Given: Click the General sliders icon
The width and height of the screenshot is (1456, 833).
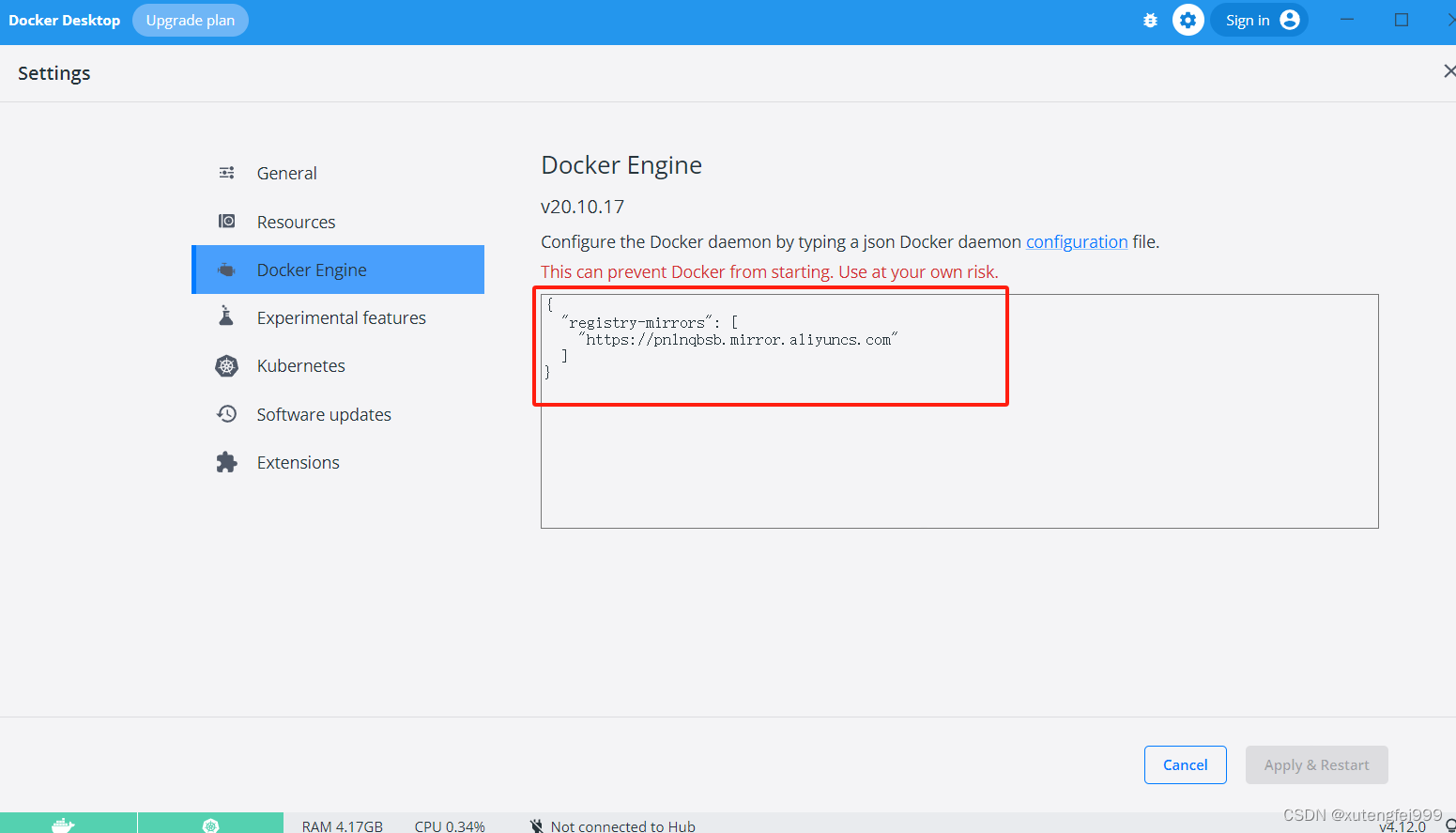Looking at the screenshot, I should click(x=226, y=173).
